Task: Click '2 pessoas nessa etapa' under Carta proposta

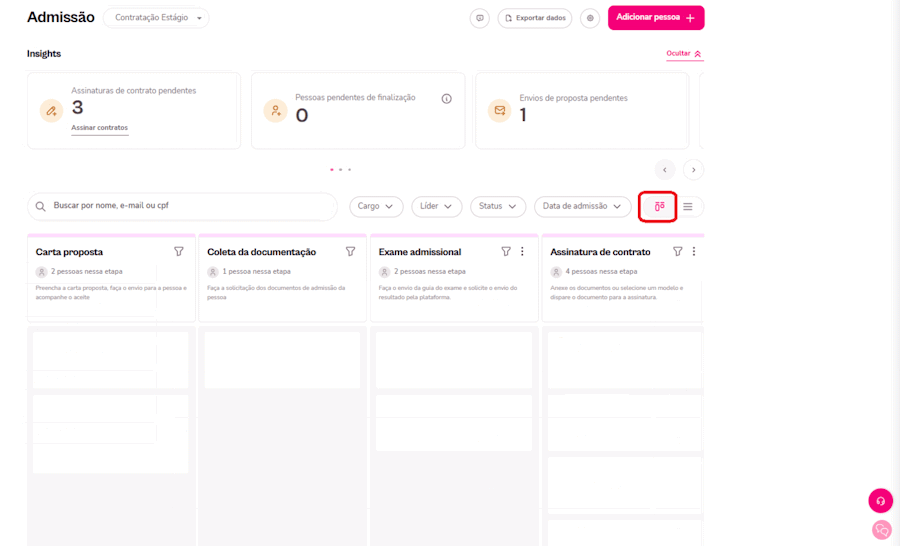Action: [87, 272]
